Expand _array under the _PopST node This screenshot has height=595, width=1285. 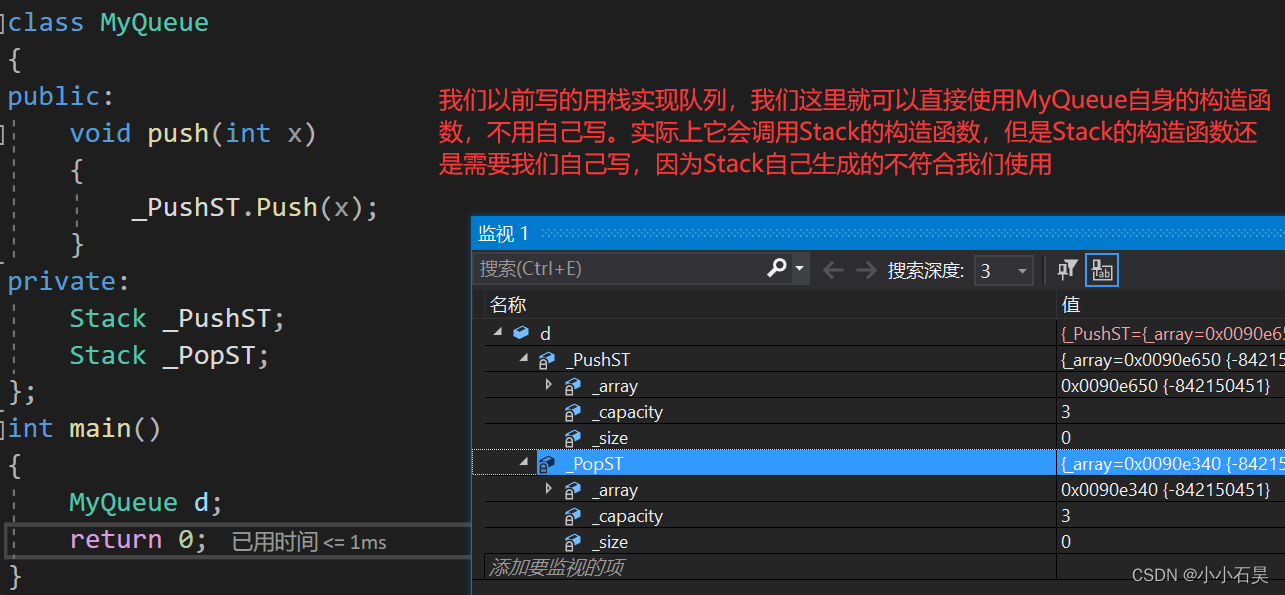549,489
